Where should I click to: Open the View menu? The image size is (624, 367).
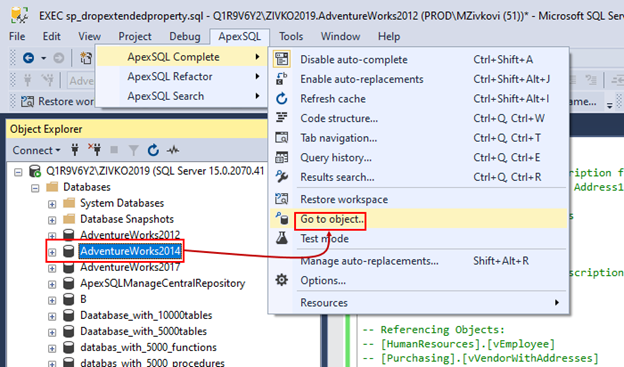(x=89, y=36)
